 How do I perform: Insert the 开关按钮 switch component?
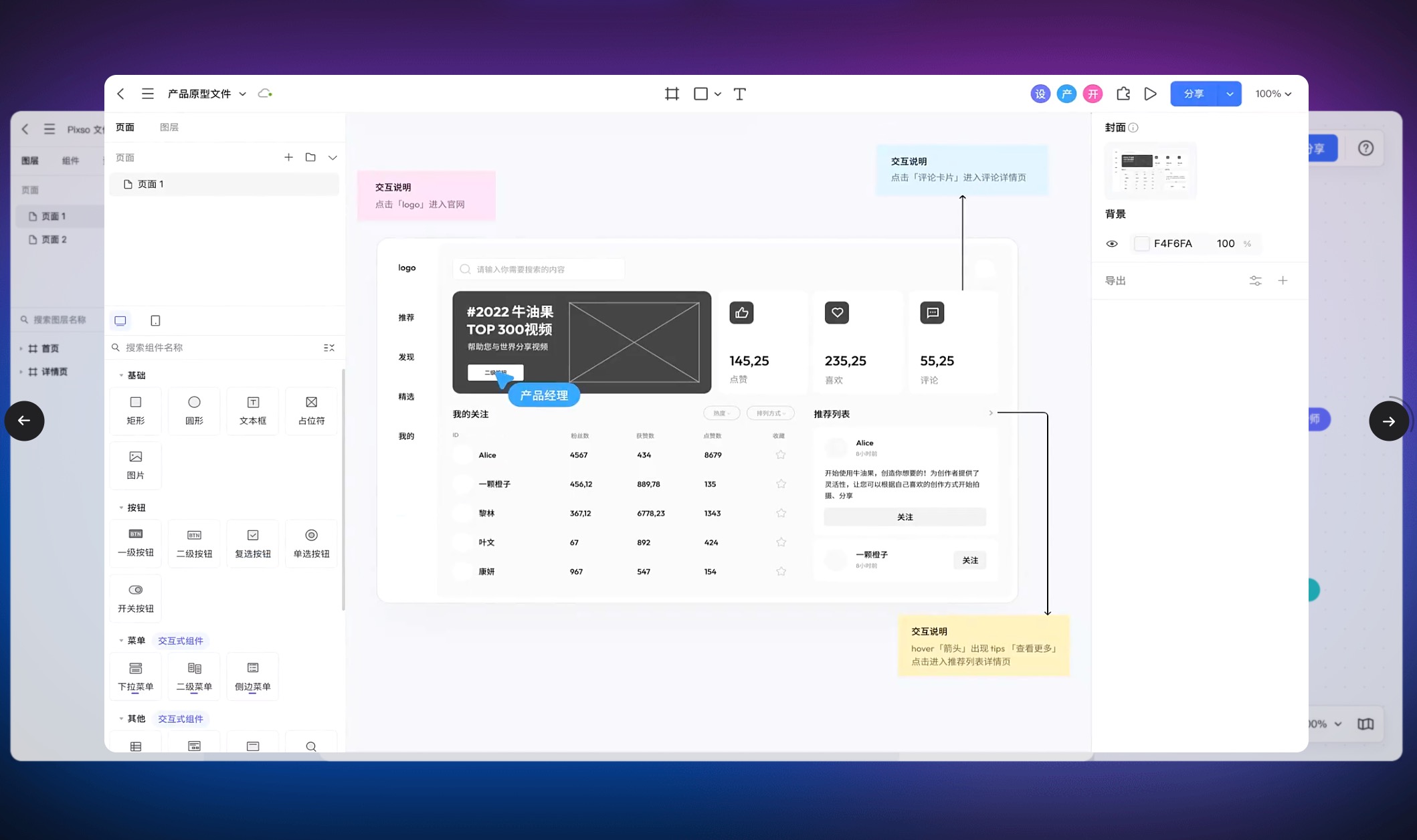[136, 597]
